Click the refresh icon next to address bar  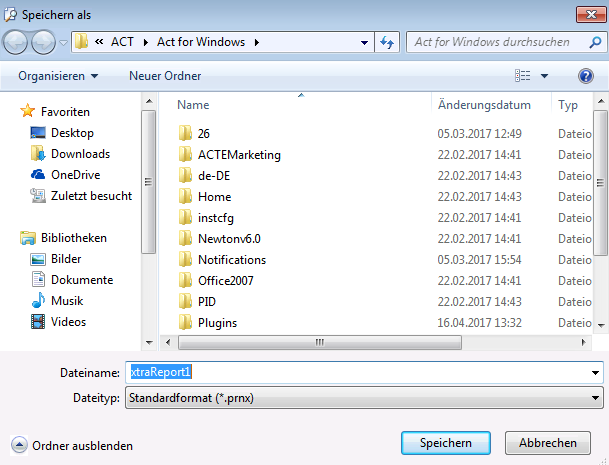click(x=387, y=42)
